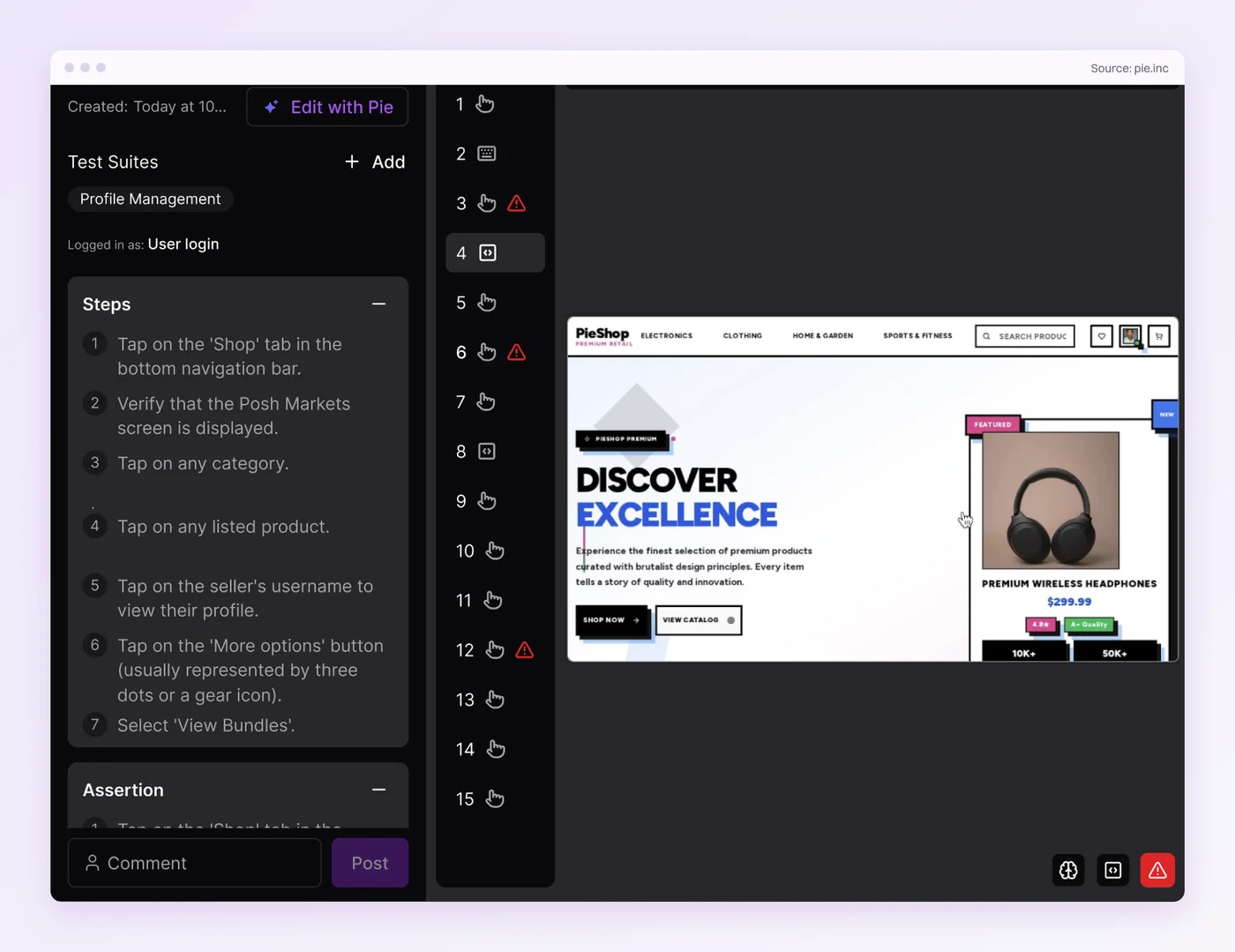Click Edit with Pie button
Screen dimensions: 1235x952
pos(327,107)
